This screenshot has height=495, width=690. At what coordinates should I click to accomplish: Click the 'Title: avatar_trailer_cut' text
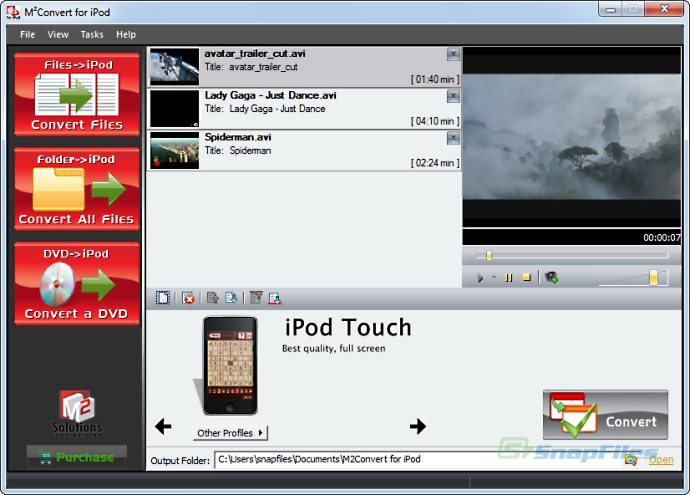[251, 67]
